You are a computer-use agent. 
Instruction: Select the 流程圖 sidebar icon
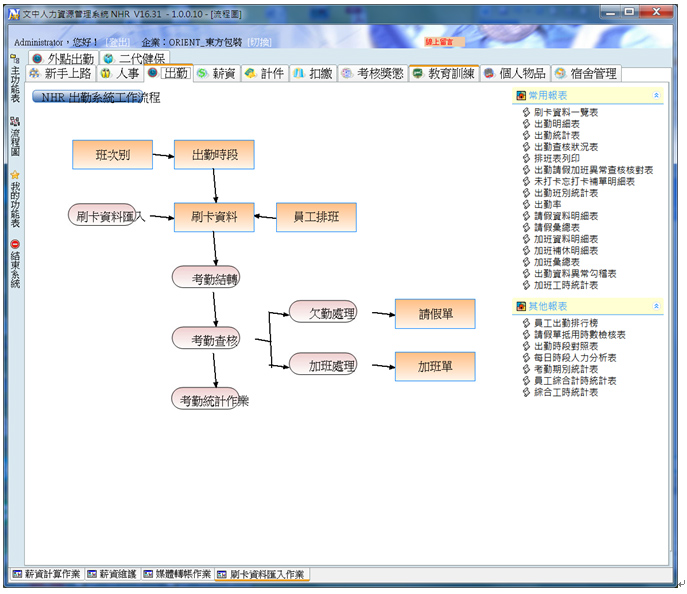tap(15, 121)
